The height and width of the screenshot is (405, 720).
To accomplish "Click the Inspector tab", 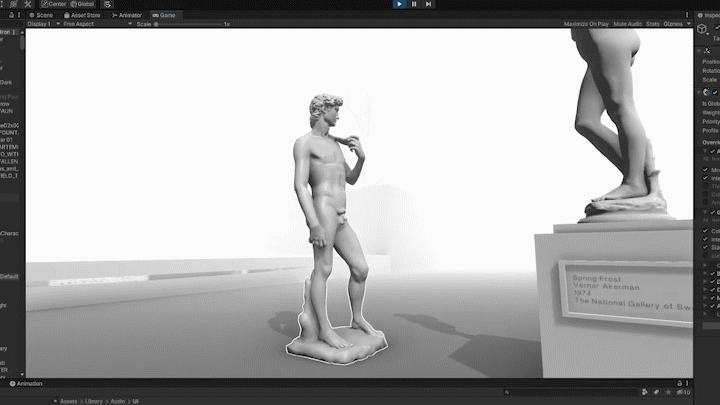I will tap(708, 15).
